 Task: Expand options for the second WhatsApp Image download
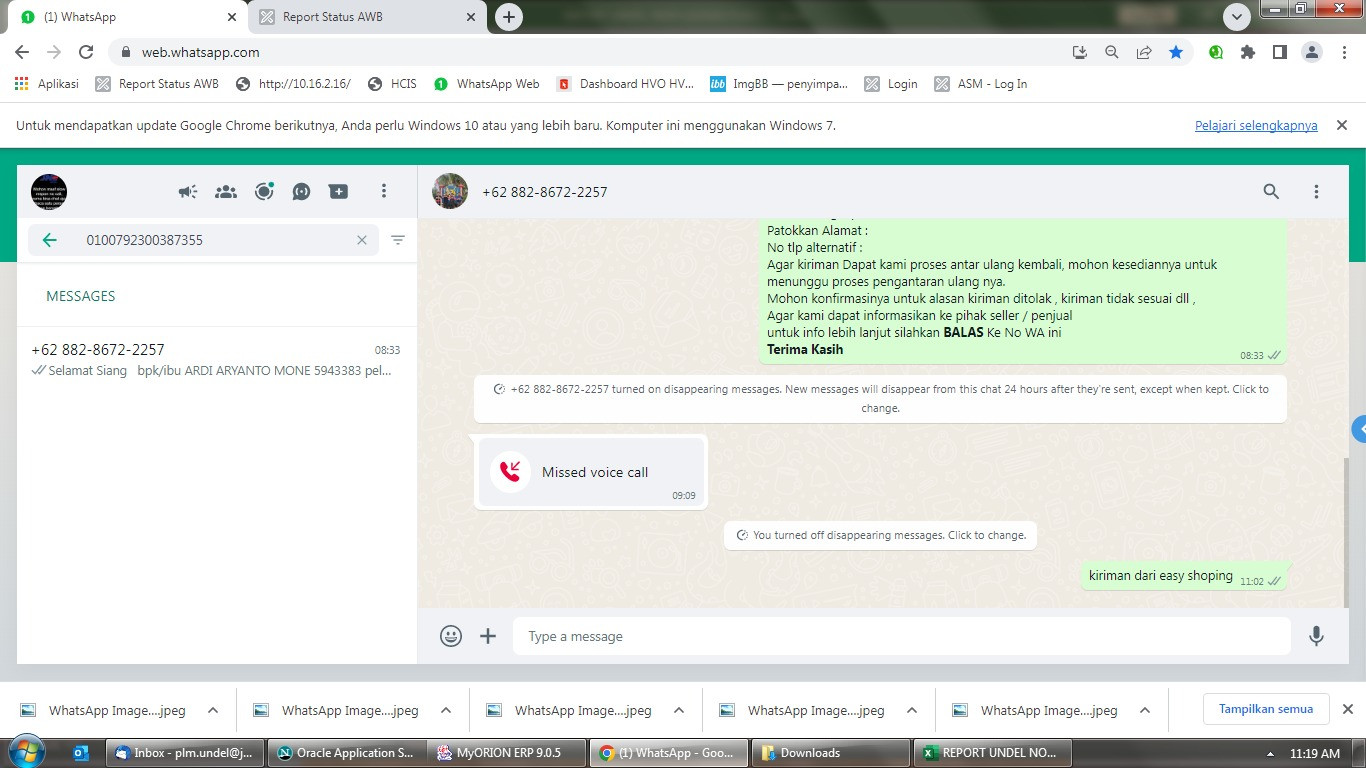(446, 710)
